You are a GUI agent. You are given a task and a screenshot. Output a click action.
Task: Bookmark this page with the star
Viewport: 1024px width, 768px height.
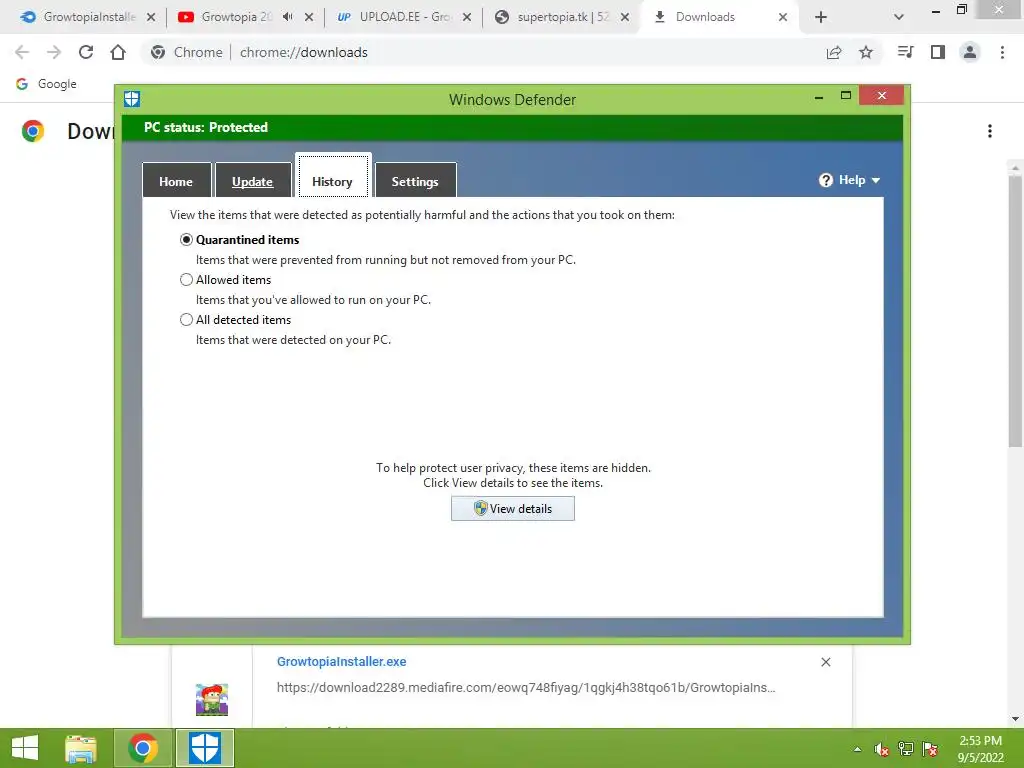[866, 52]
